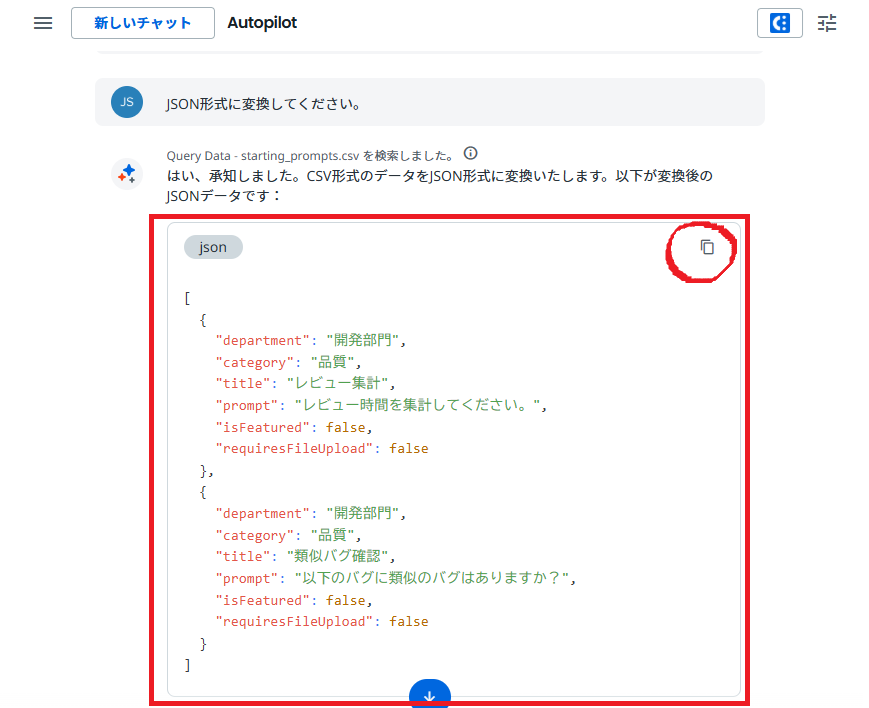This screenshot has height=708, width=869.
Task: Click the message JSON形式に変換してください。
Action: (x=263, y=104)
